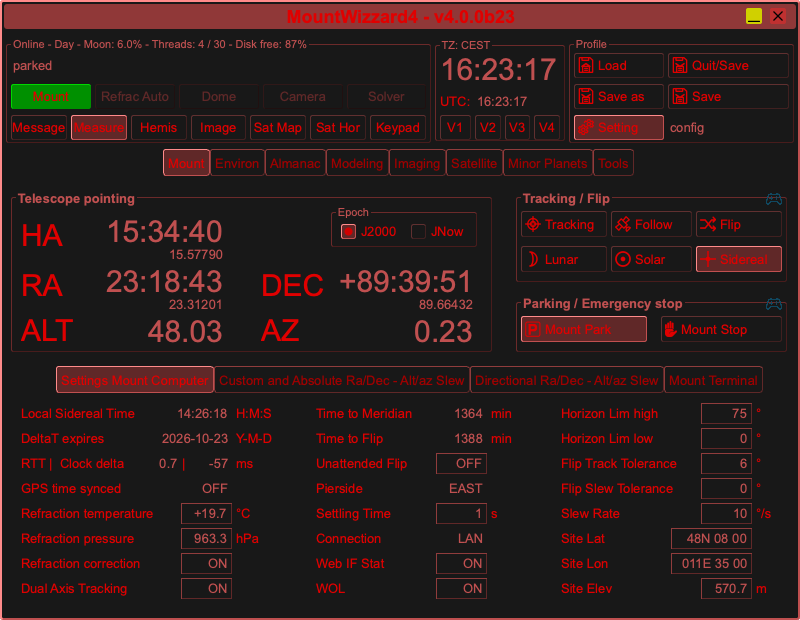This screenshot has width=800, height=620.
Task: Load a profile
Action: (x=618, y=65)
